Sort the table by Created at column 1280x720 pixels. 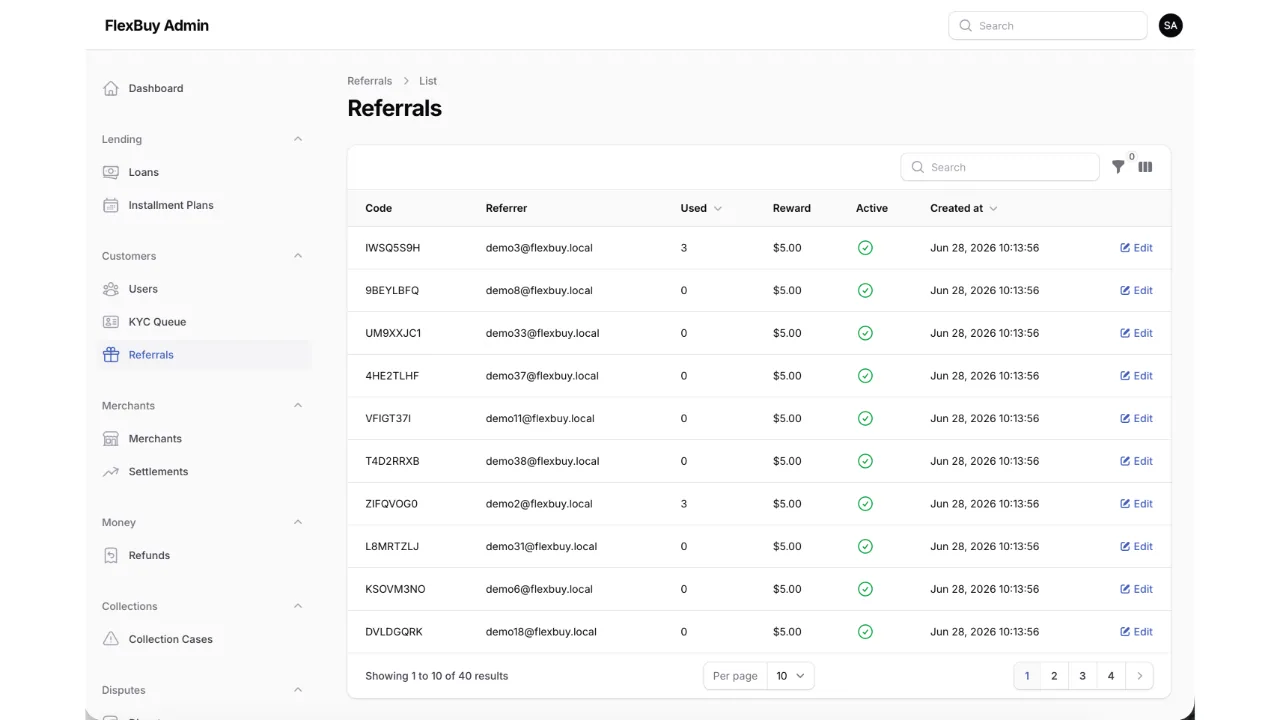tap(964, 208)
